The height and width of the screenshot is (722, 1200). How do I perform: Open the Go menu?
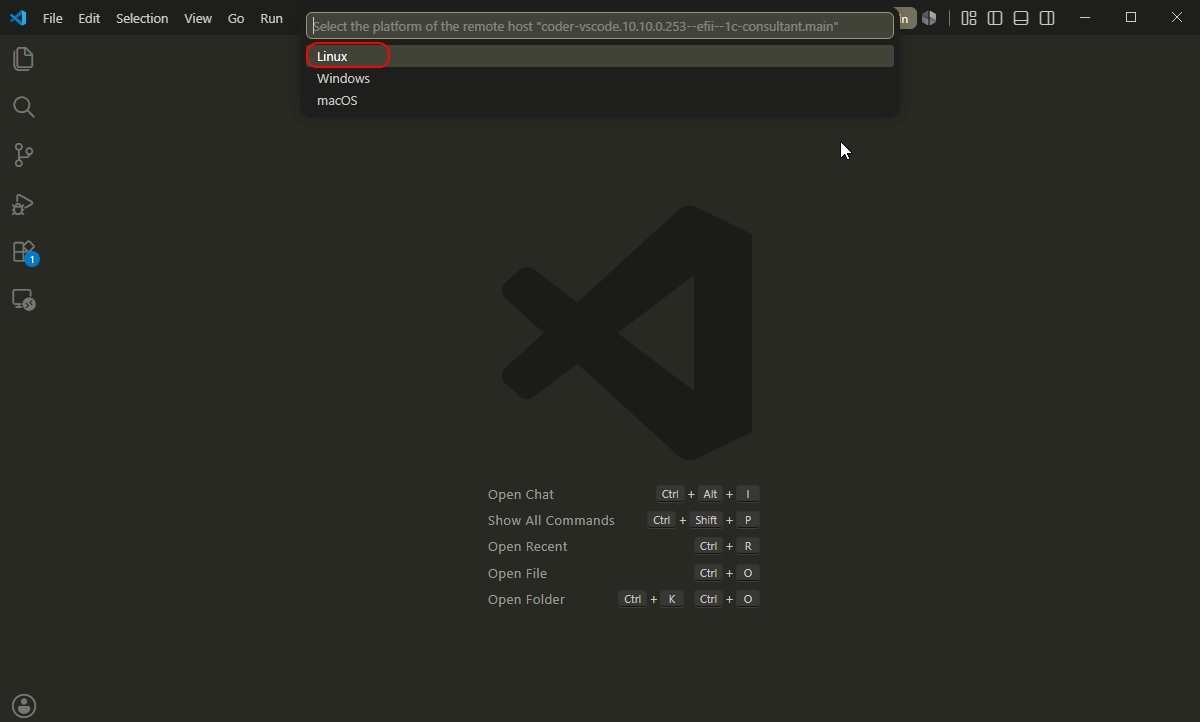click(236, 18)
